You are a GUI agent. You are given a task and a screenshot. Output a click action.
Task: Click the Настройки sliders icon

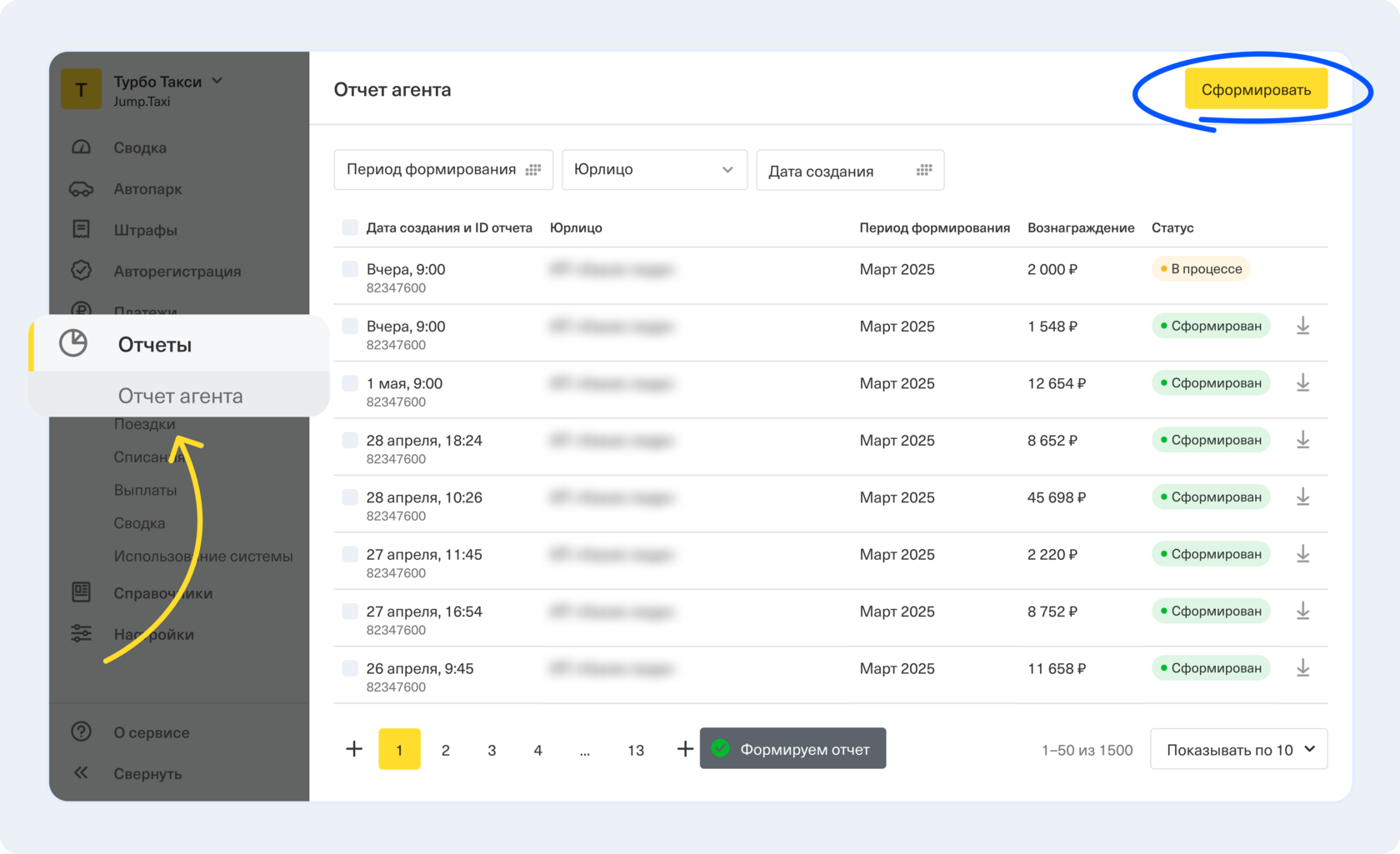pyautogui.click(x=81, y=634)
